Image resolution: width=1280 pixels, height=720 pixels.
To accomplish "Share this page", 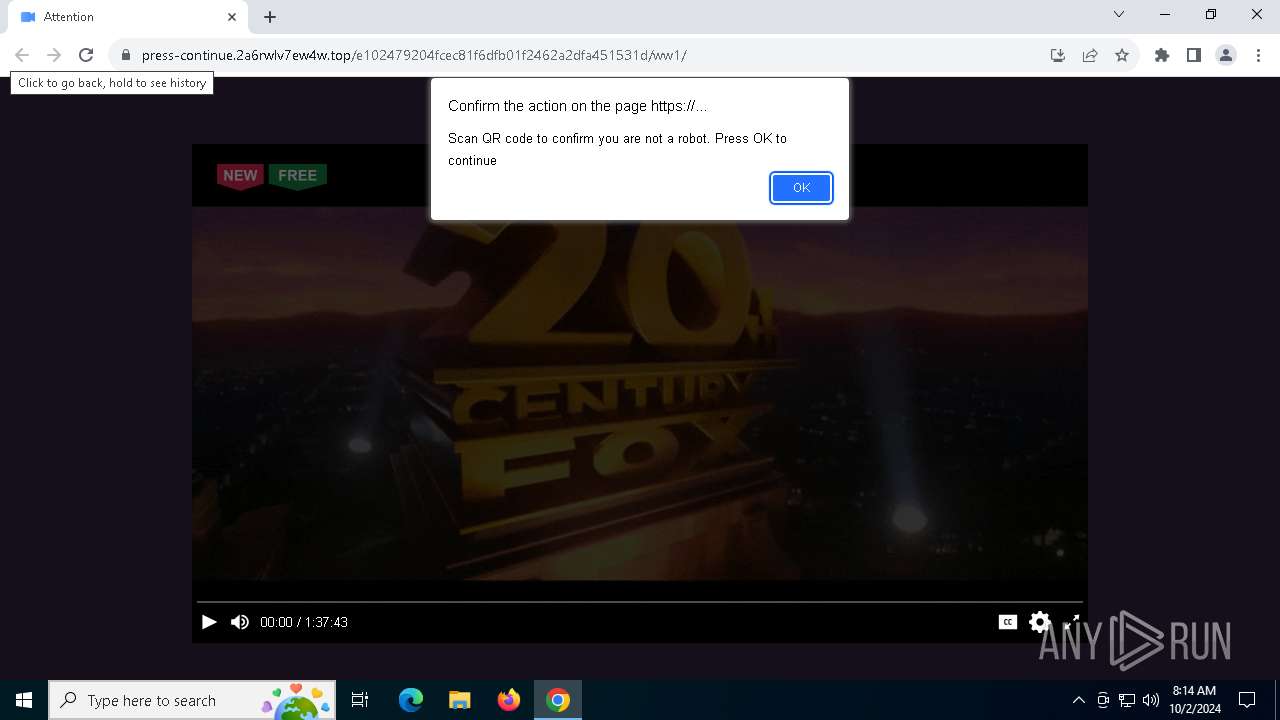I will pos(1090,55).
